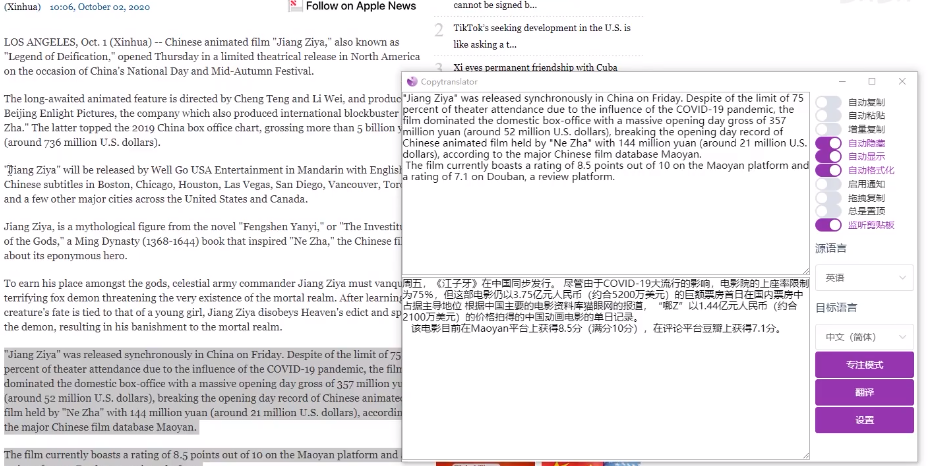Screen dimensions: 935x466
Task: Maximize the Copytranslator window
Action: pos(872,82)
